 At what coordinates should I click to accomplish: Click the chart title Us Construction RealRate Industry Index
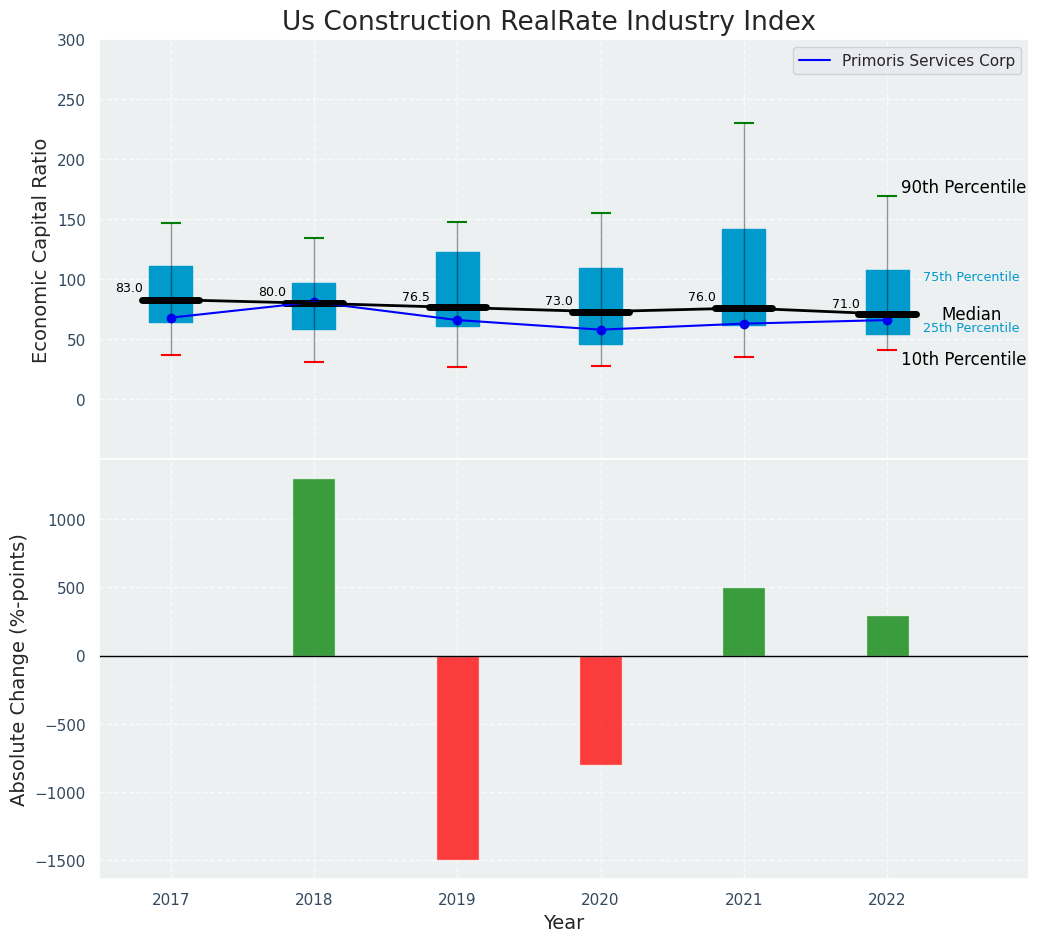pos(548,22)
